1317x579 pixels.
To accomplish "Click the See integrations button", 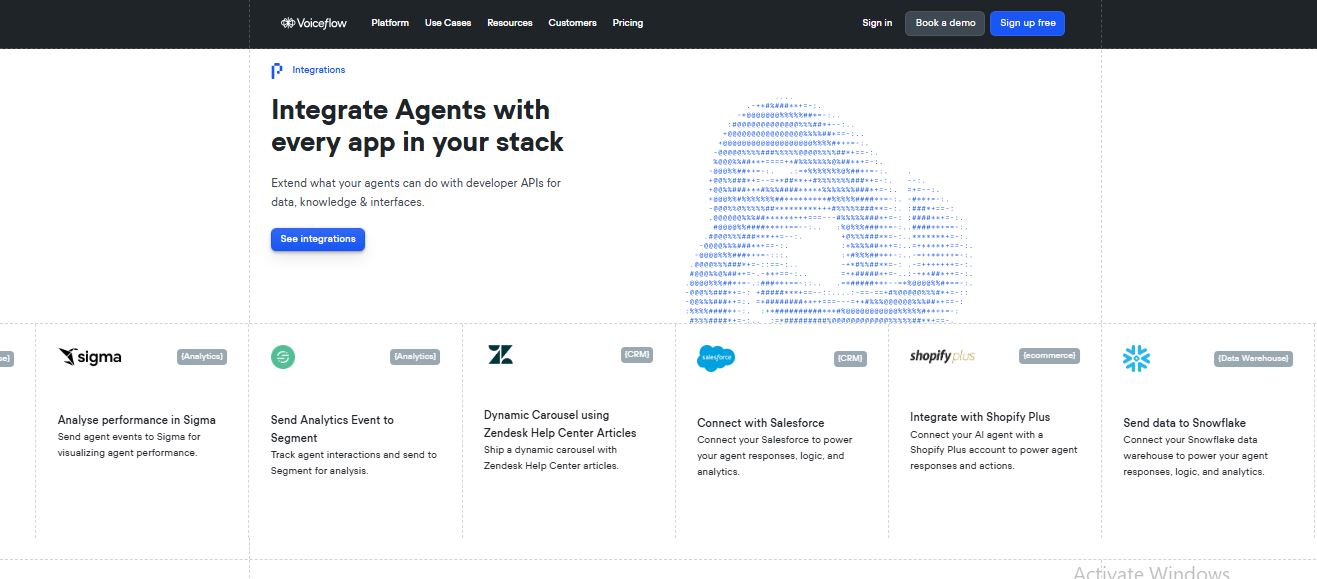I will point(318,239).
